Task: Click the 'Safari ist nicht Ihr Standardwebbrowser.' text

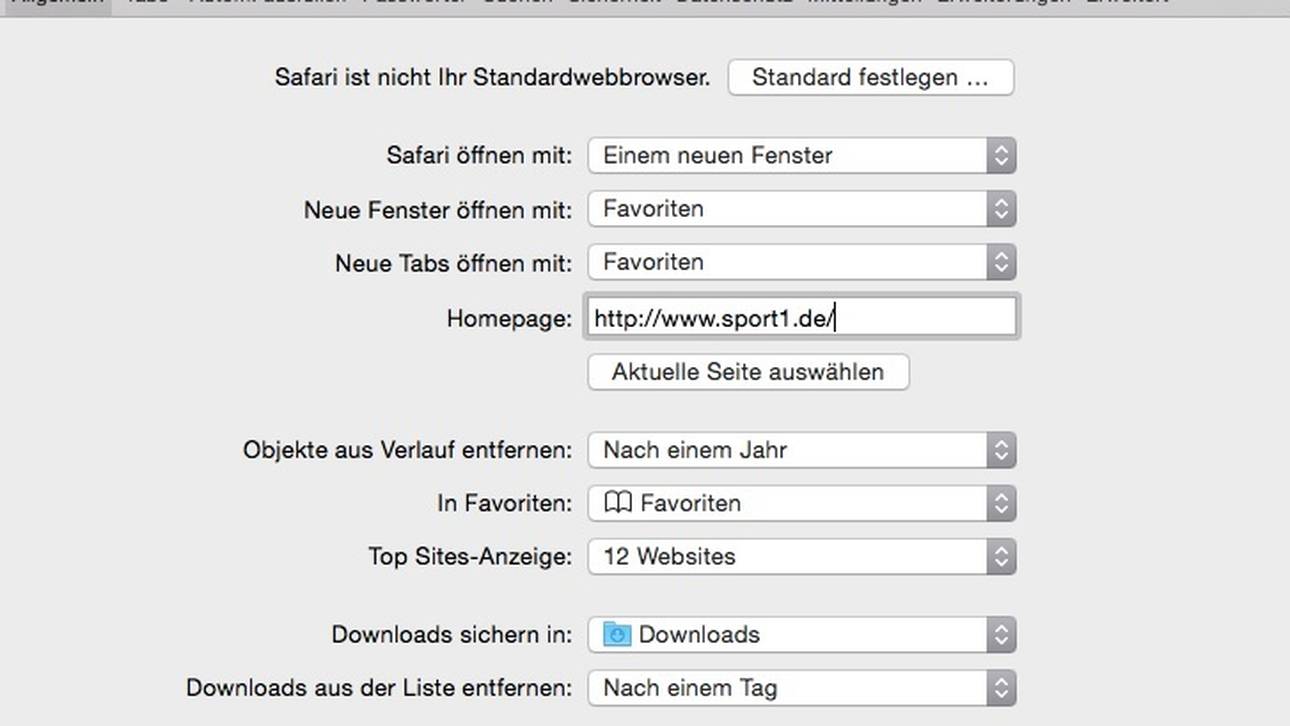Action: point(492,78)
